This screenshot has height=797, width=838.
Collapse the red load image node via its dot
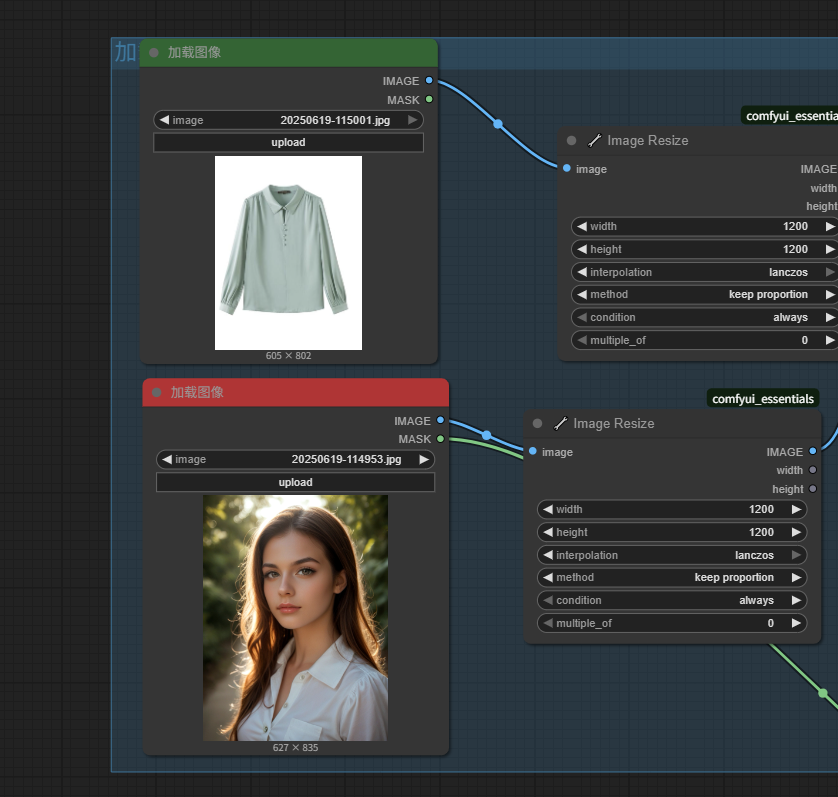(x=157, y=392)
